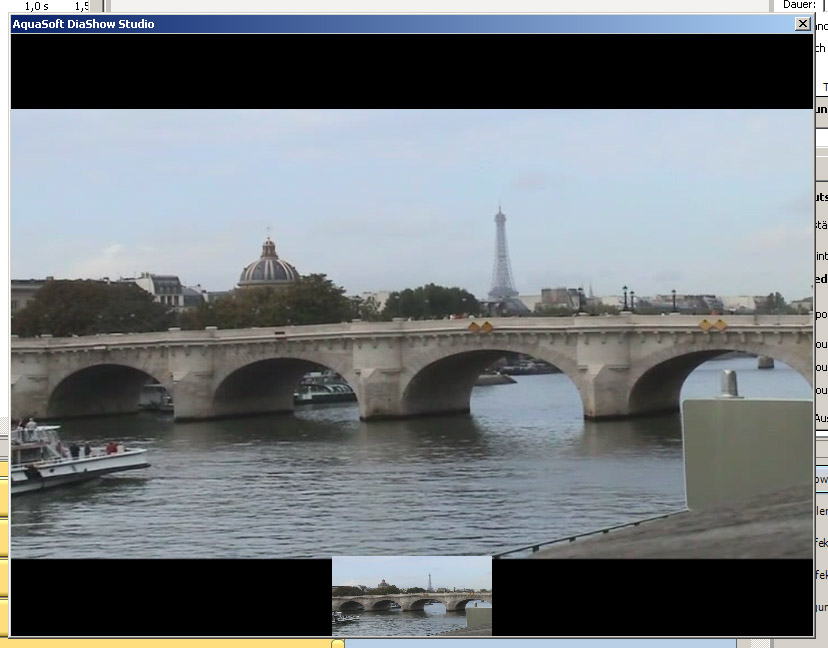828x648 pixels.
Task: Close the AquaSoft DiaShow Studio preview window
Action: [x=802, y=24]
